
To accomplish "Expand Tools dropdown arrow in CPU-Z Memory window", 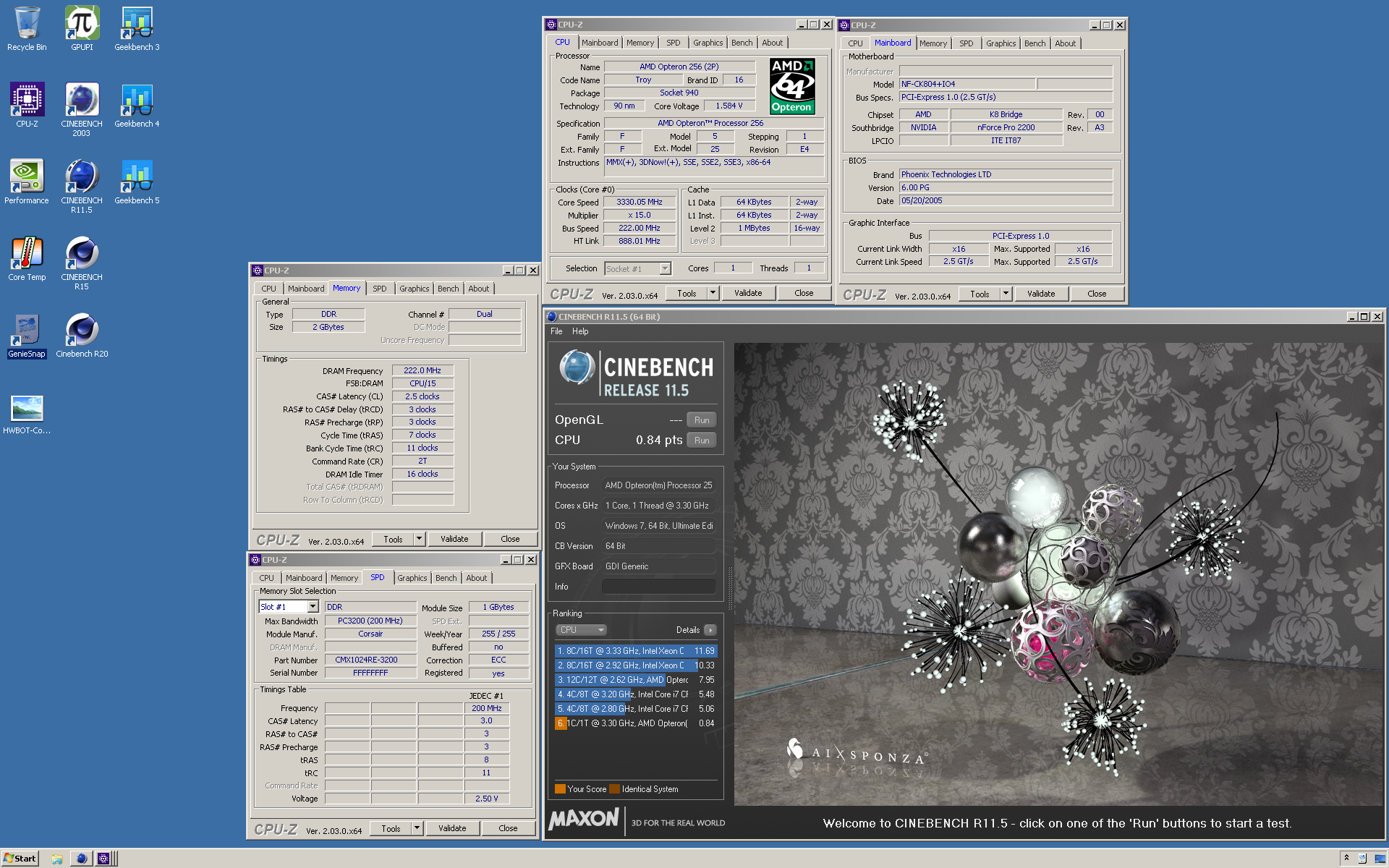I will (419, 539).
